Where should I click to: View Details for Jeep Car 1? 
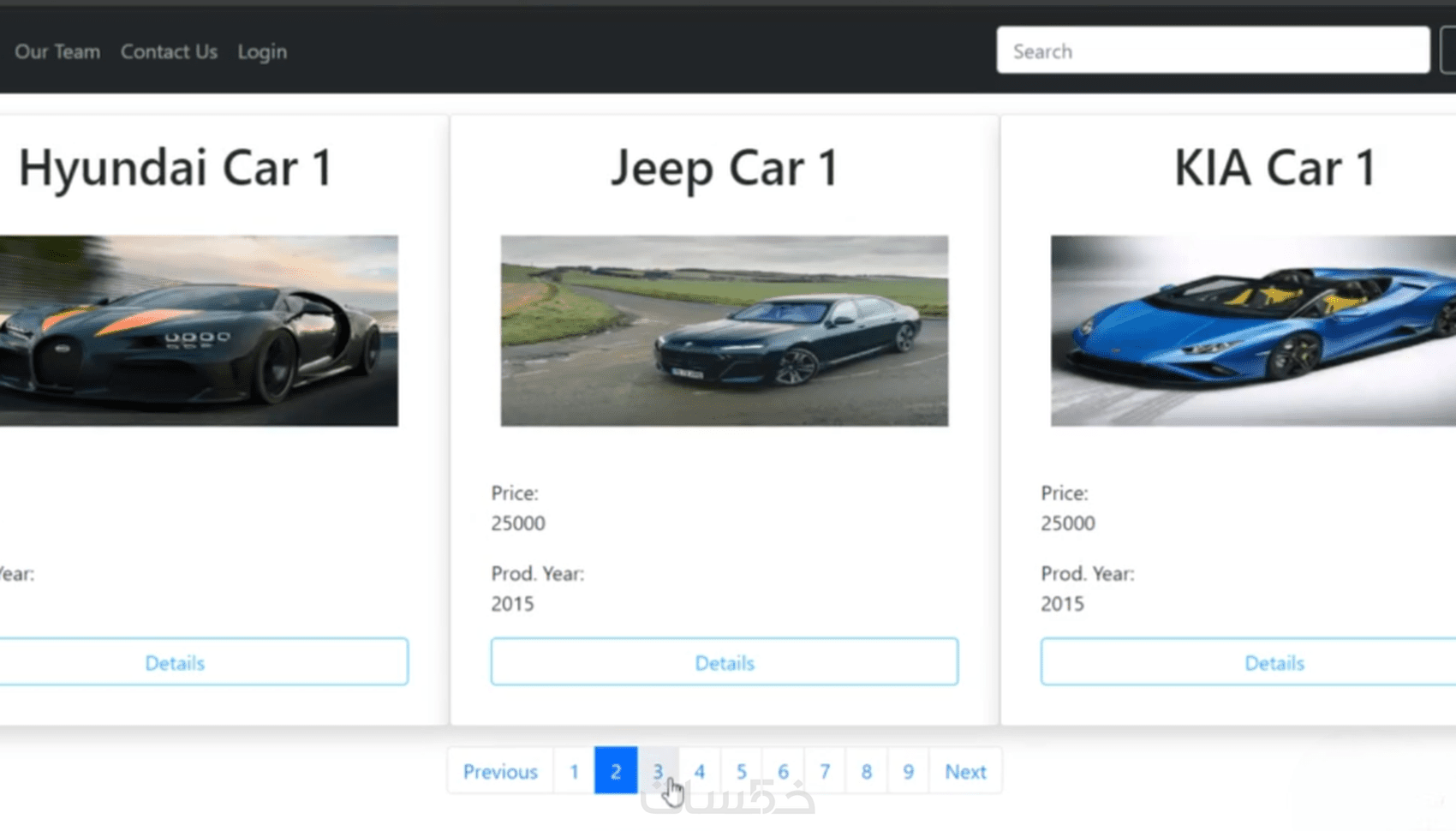725,662
